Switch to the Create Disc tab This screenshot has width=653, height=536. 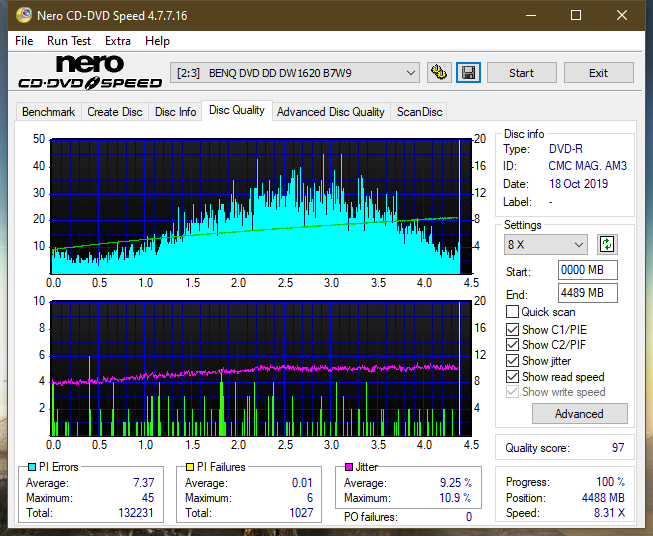coord(115,112)
